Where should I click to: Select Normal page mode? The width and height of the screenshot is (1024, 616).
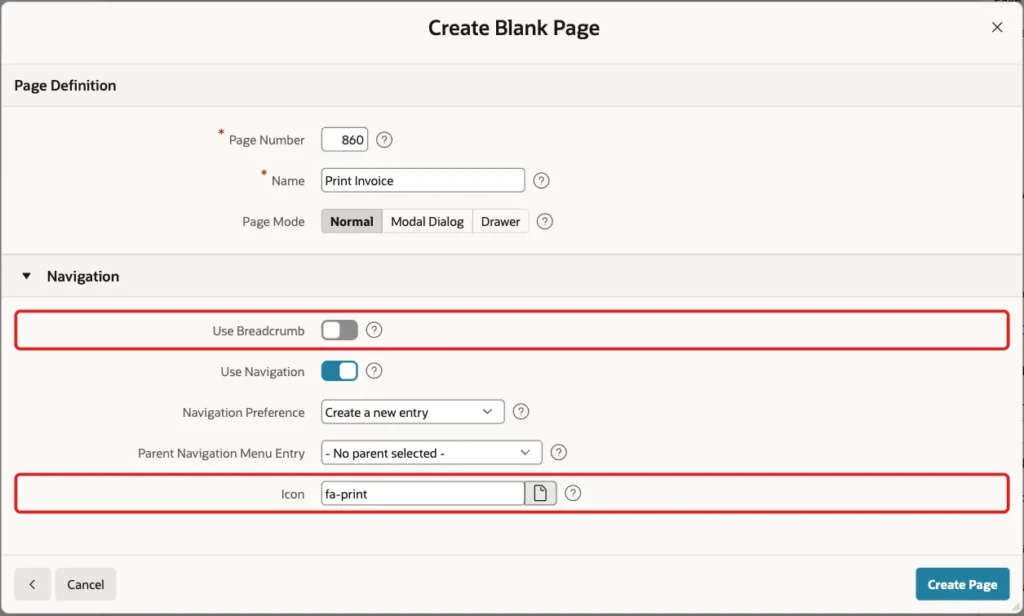point(351,221)
